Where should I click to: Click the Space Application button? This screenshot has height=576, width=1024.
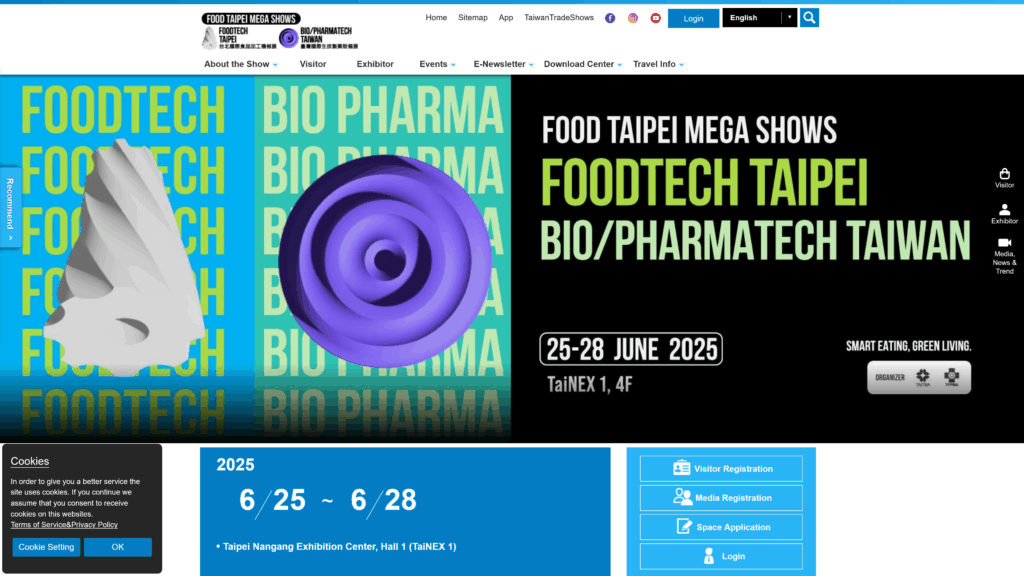pyautogui.click(x=721, y=527)
